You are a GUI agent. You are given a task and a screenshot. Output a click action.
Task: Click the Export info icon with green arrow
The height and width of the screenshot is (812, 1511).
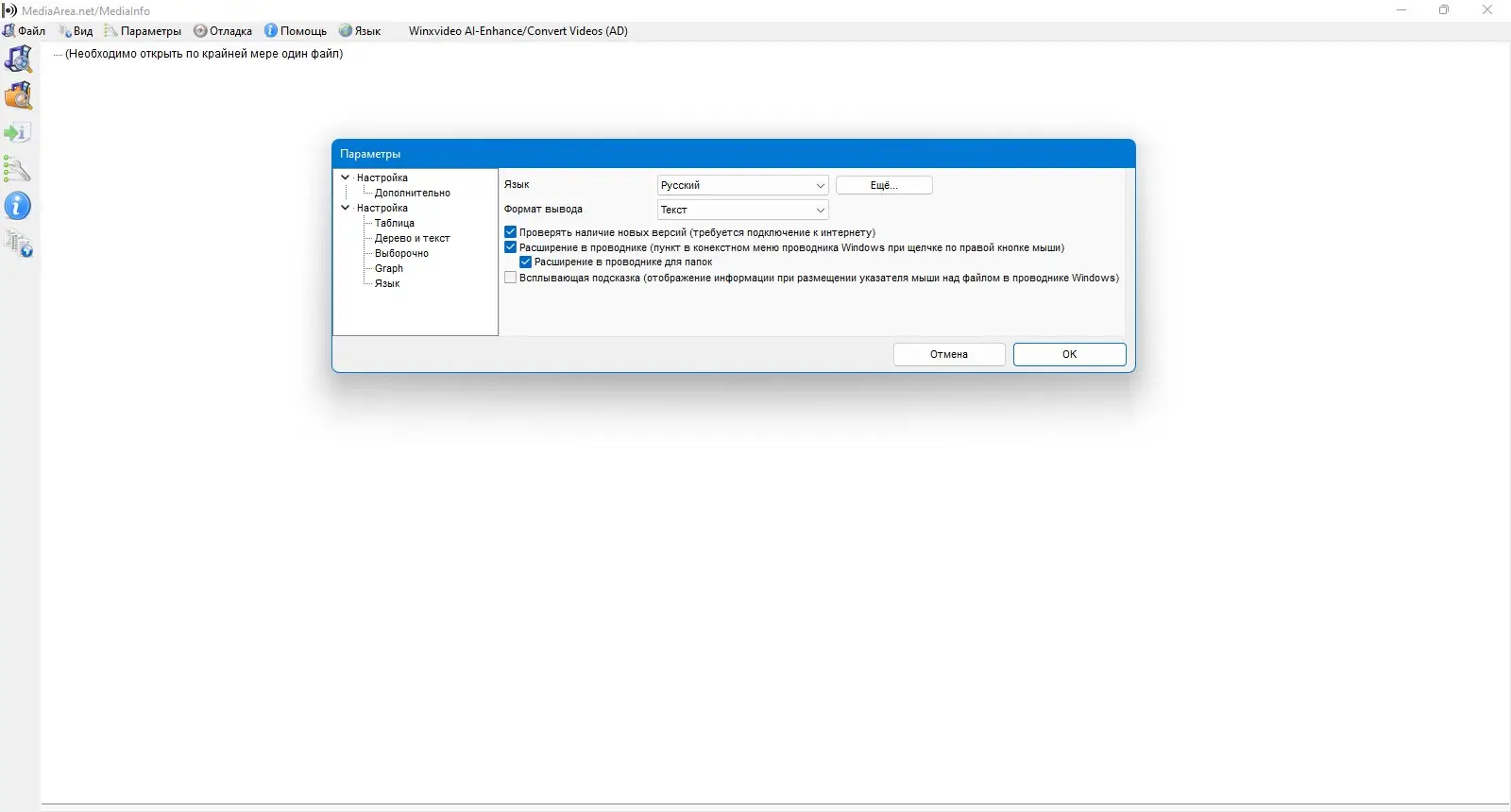tap(18, 133)
